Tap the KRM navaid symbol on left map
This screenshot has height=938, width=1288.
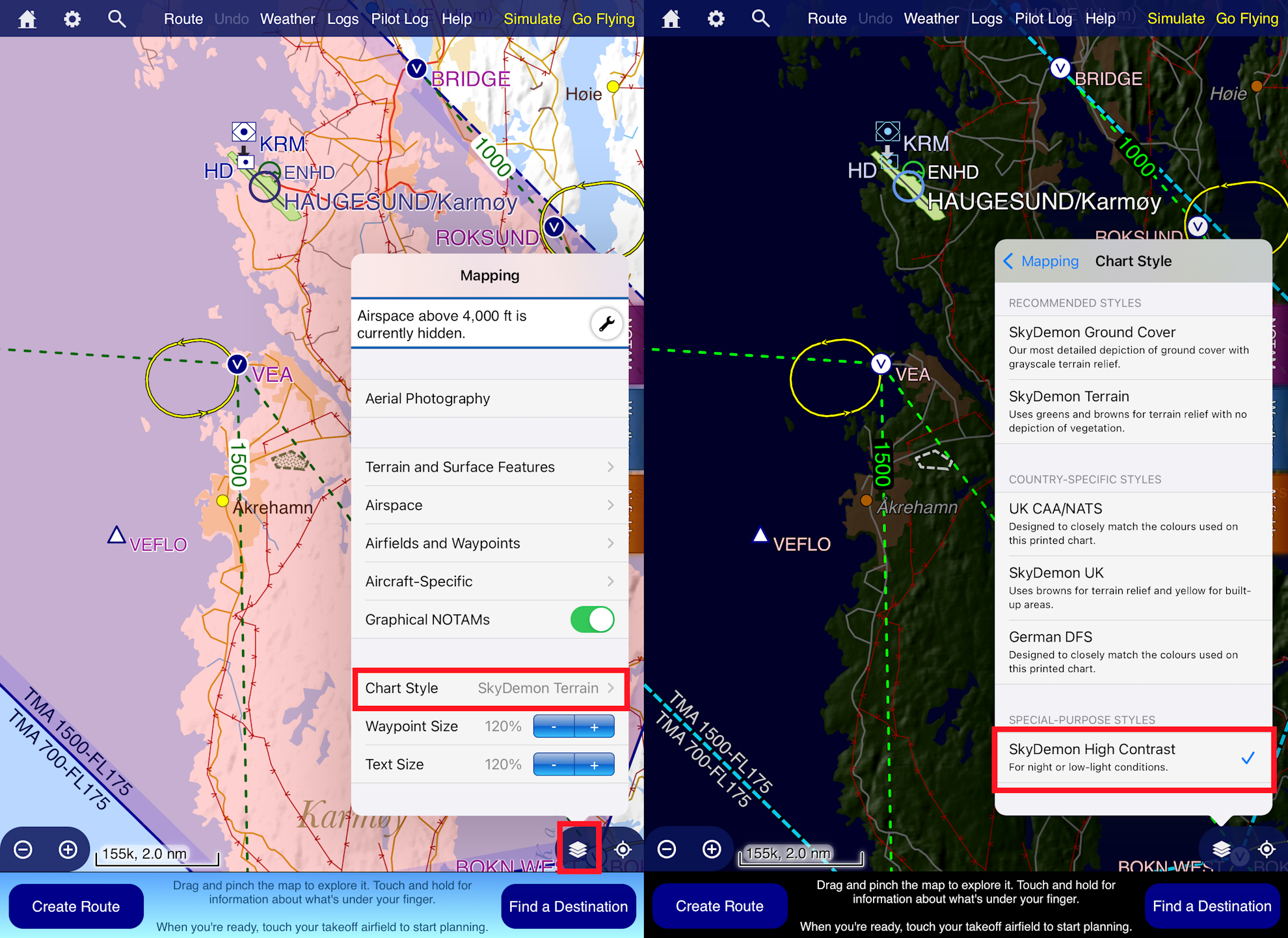point(244,132)
